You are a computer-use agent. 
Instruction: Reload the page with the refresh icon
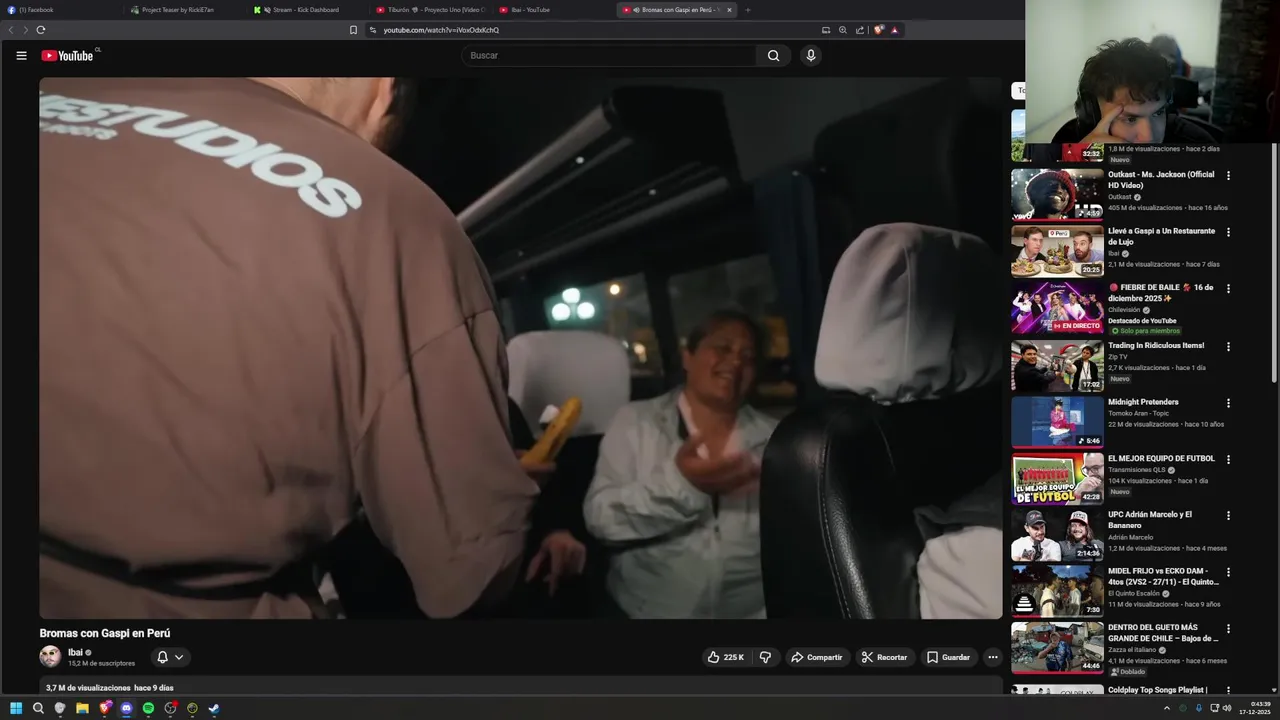[x=41, y=30]
